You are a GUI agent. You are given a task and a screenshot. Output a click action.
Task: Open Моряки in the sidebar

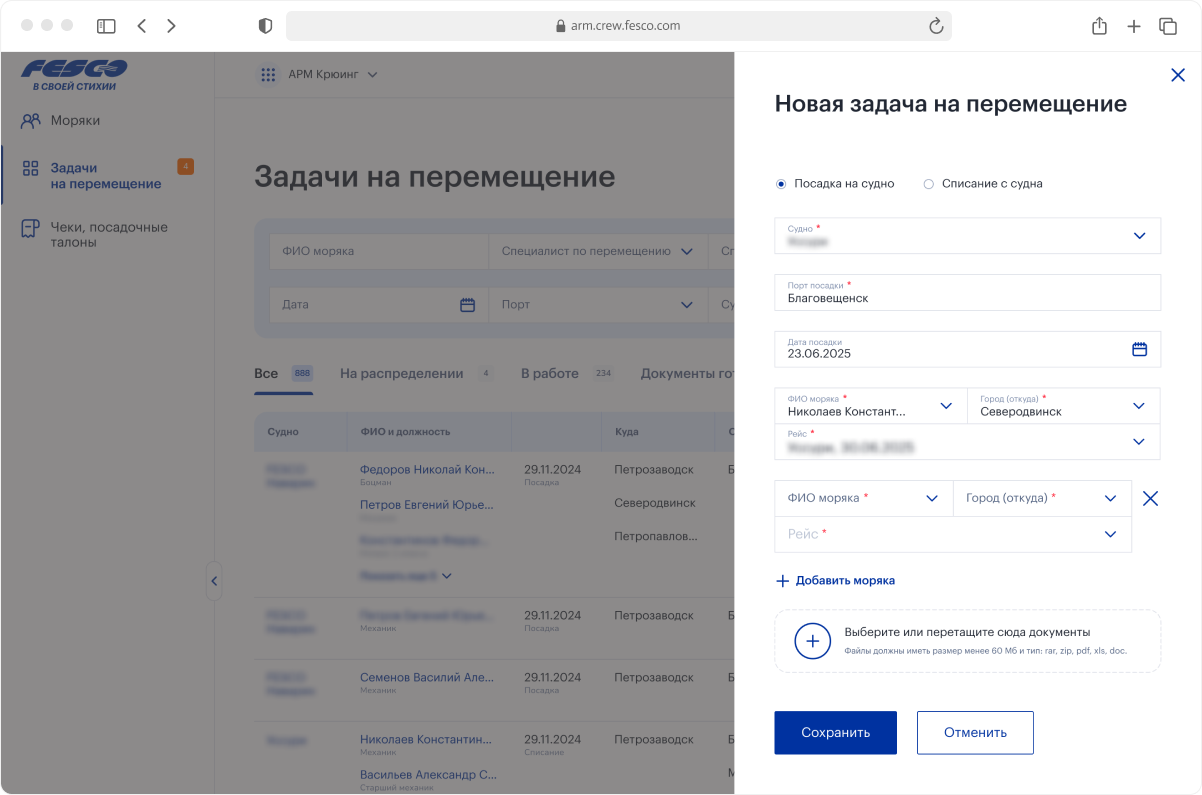(75, 121)
